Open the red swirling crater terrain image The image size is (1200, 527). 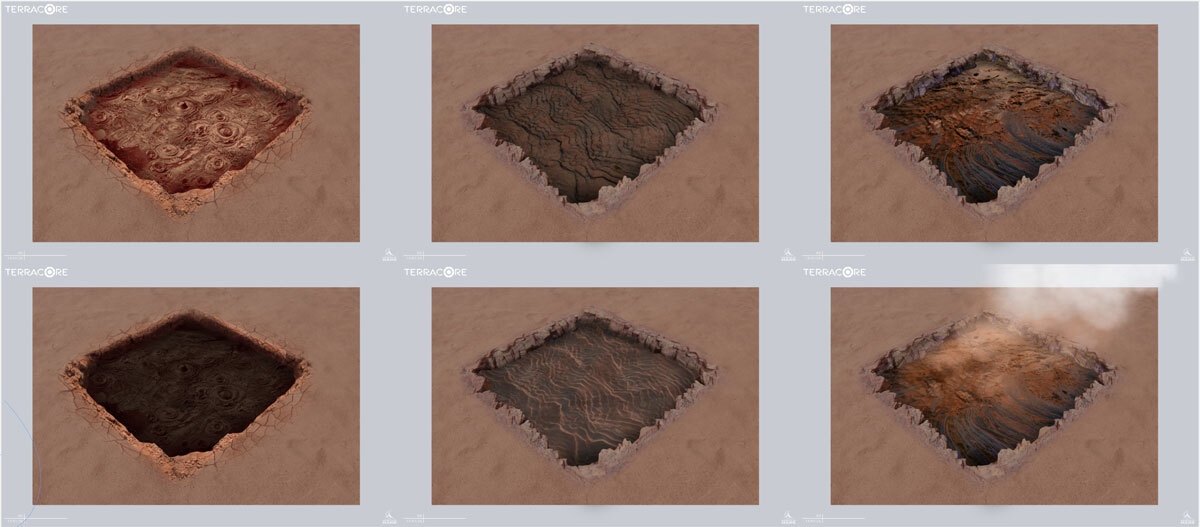pyautogui.click(x=195, y=133)
